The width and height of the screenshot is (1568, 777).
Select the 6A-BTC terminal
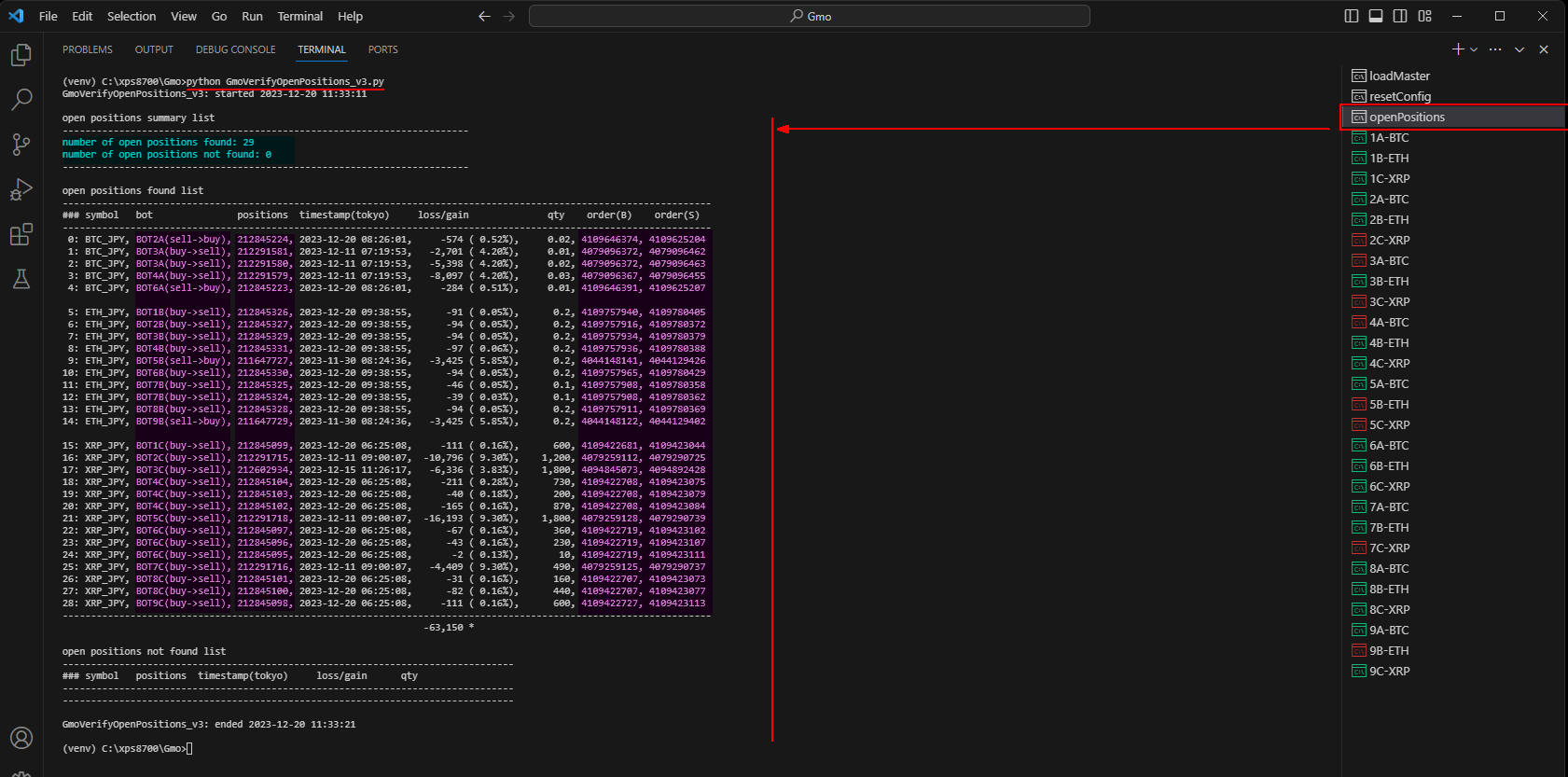coord(1454,445)
